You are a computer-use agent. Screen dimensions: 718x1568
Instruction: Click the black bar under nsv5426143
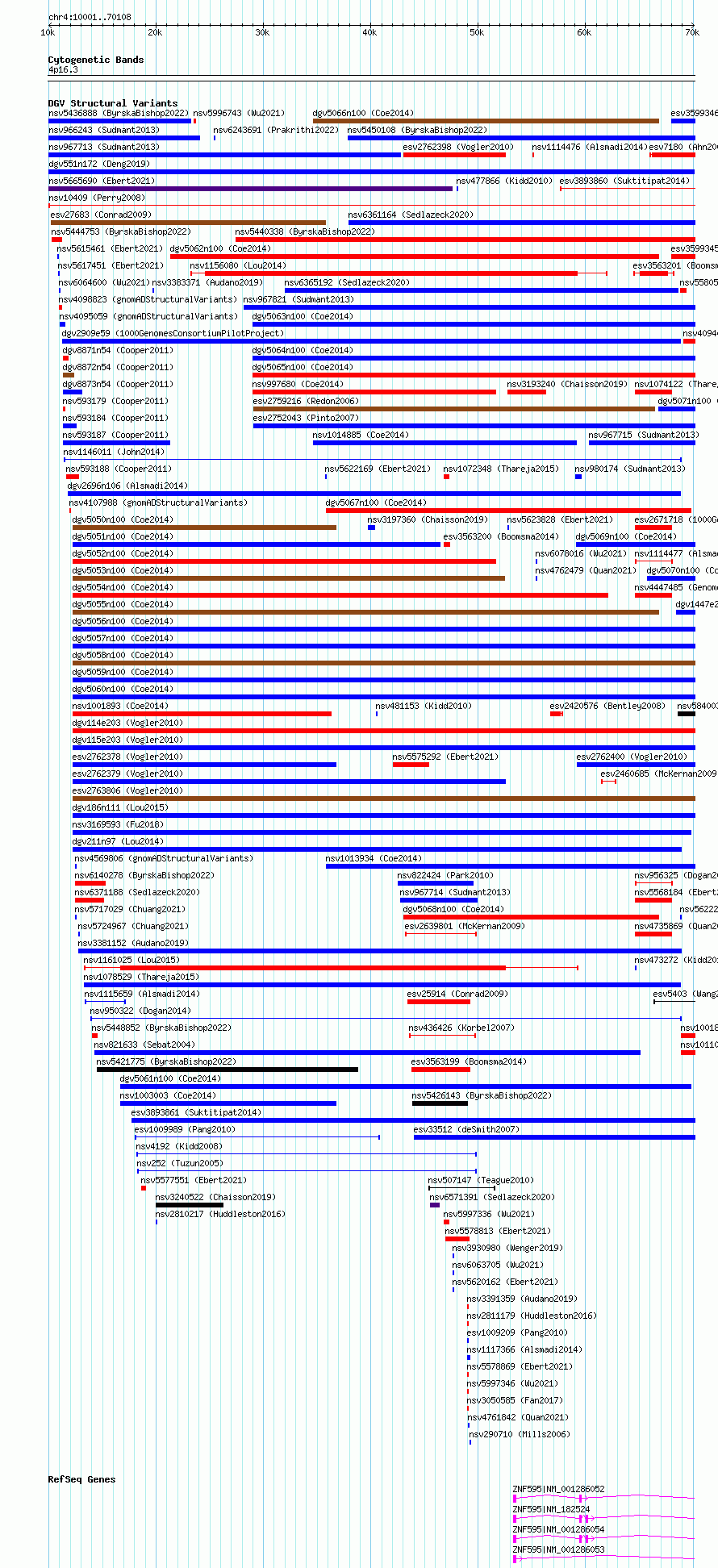point(440,1103)
